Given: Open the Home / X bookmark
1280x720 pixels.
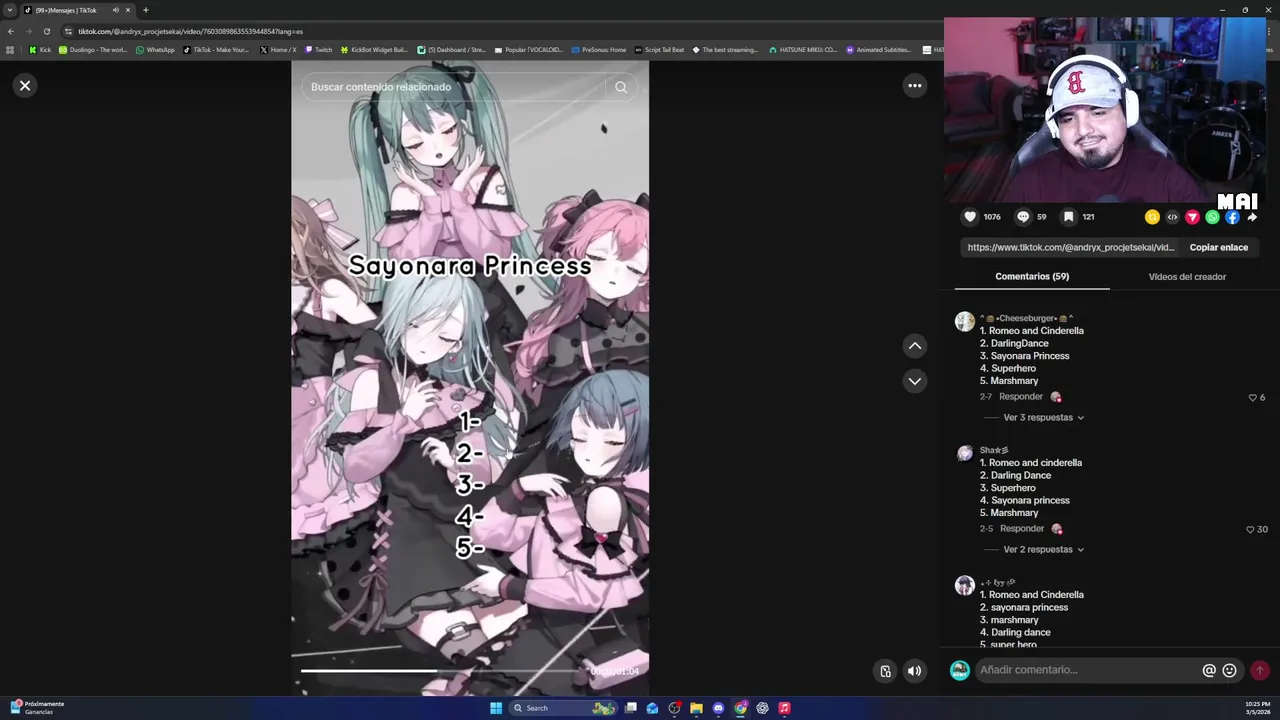Looking at the screenshot, I should pyautogui.click(x=277, y=50).
